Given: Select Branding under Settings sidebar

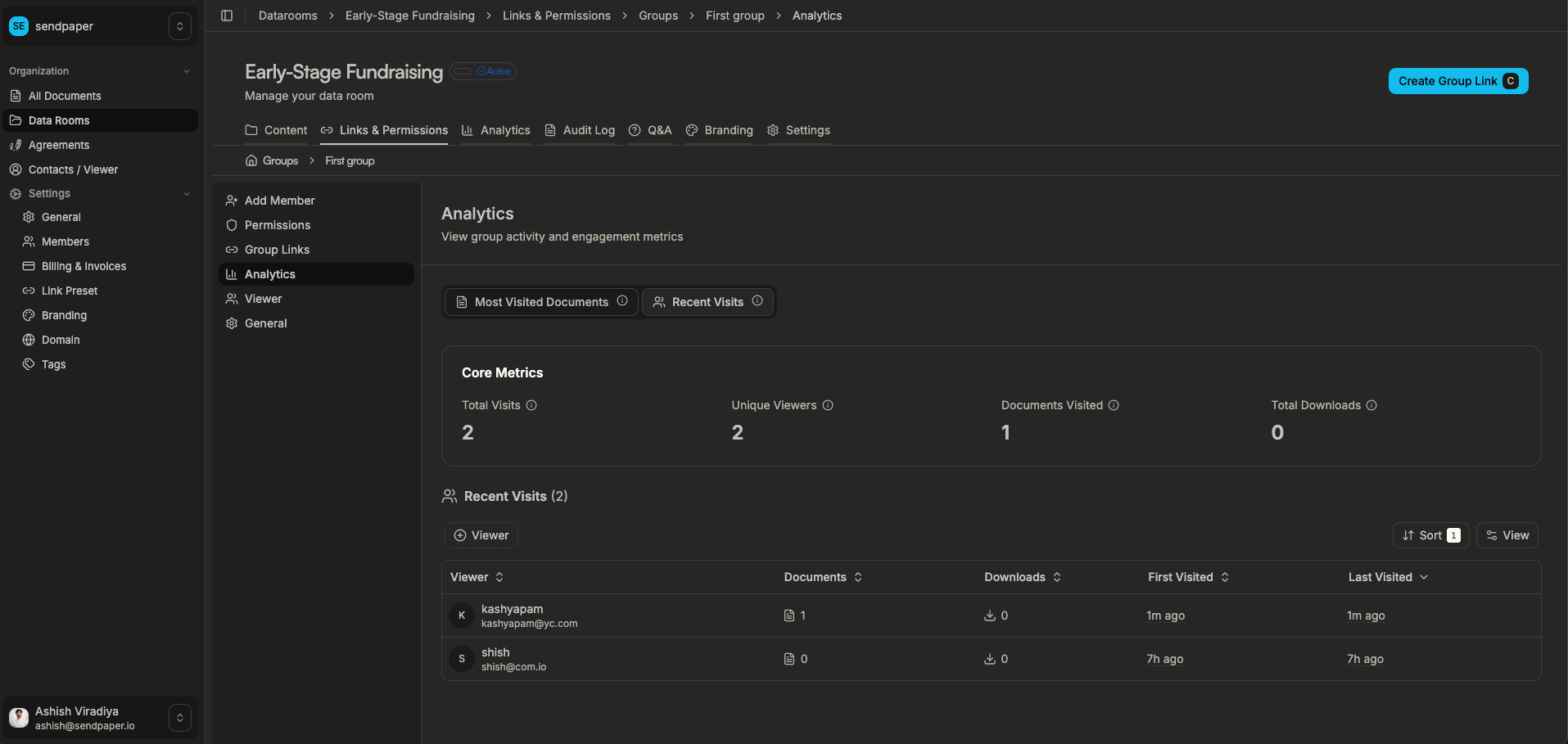Looking at the screenshot, I should click(x=63, y=315).
